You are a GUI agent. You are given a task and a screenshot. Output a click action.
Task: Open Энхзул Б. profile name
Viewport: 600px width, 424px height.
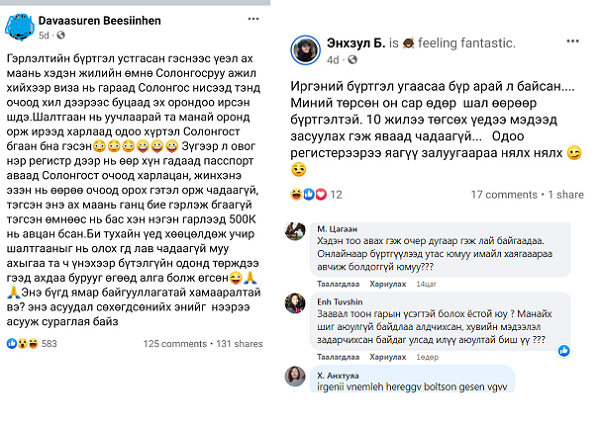click(x=350, y=45)
